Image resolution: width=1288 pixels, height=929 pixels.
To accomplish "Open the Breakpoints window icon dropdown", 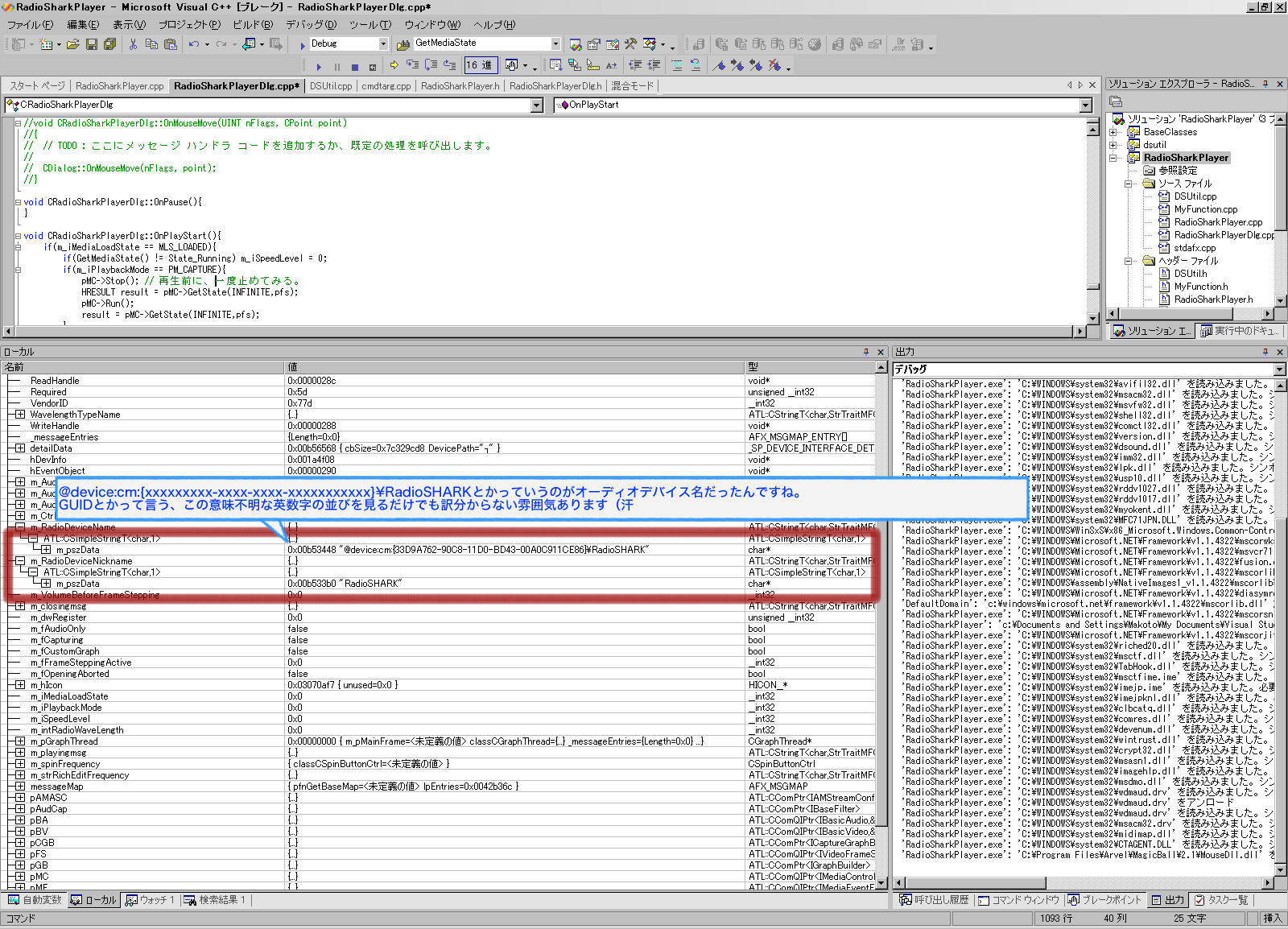I will pyautogui.click(x=526, y=66).
